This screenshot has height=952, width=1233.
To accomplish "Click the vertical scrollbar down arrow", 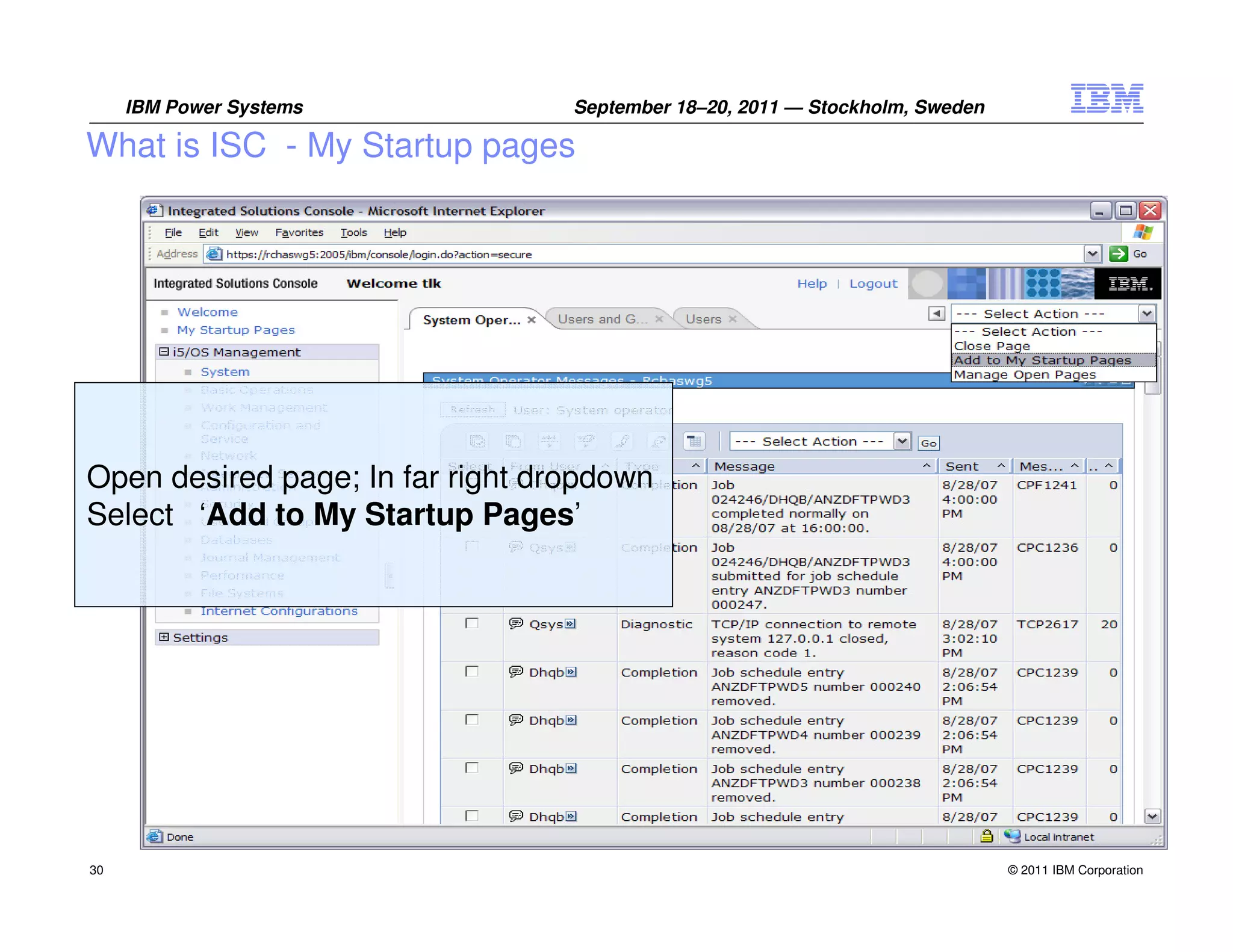I will [1152, 817].
